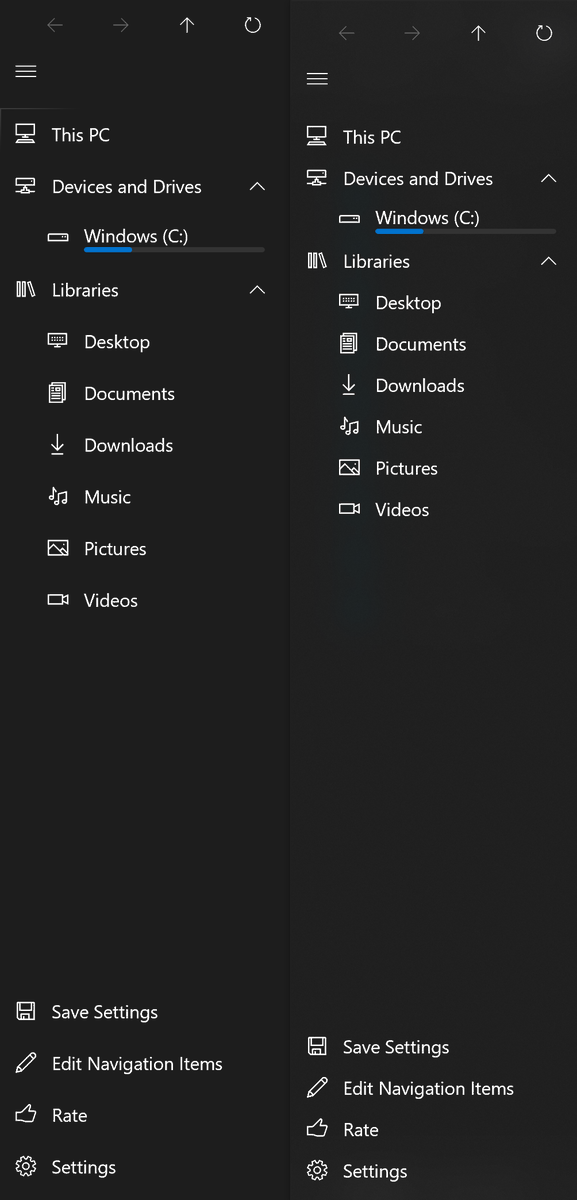The width and height of the screenshot is (577, 1200).
Task: Click Rate text in the left panel
Action: (69, 1115)
